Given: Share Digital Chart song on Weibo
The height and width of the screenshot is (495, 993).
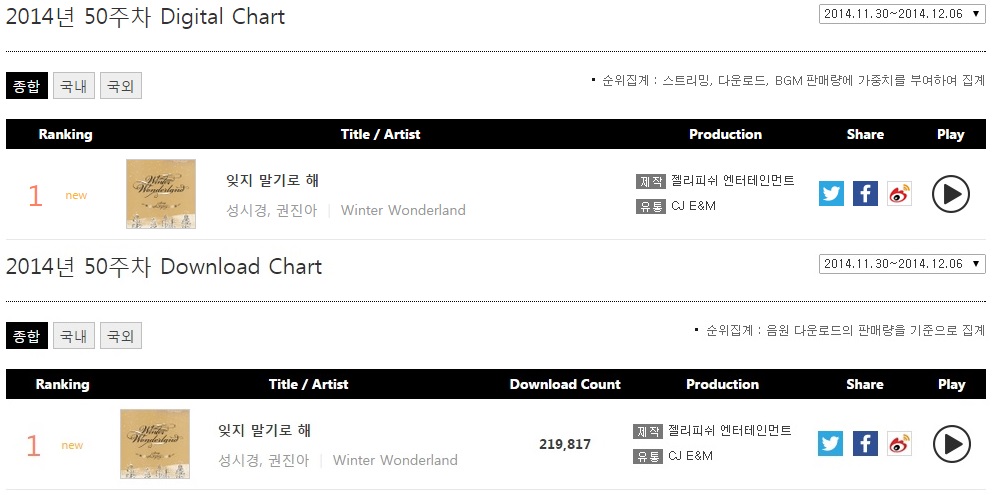Looking at the screenshot, I should point(899,194).
